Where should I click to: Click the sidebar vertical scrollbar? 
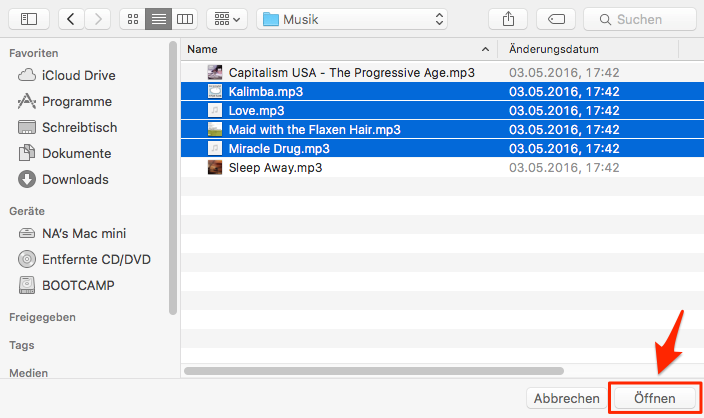[x=173, y=178]
